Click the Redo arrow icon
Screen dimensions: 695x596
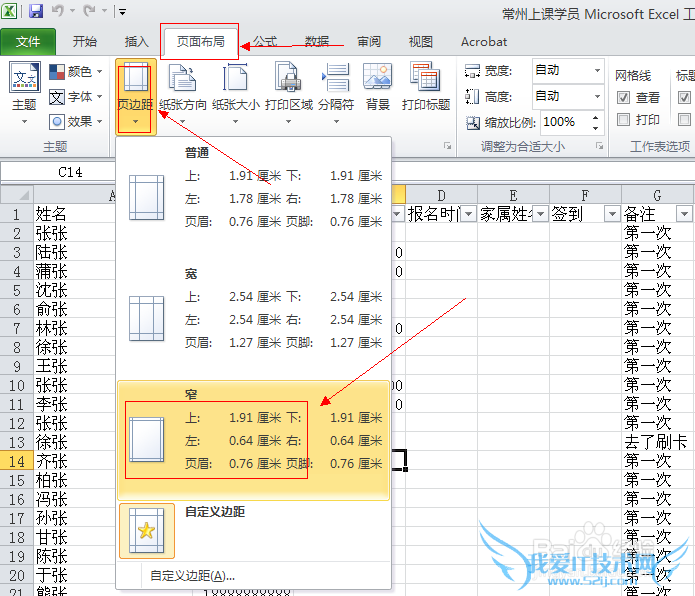tap(90, 11)
